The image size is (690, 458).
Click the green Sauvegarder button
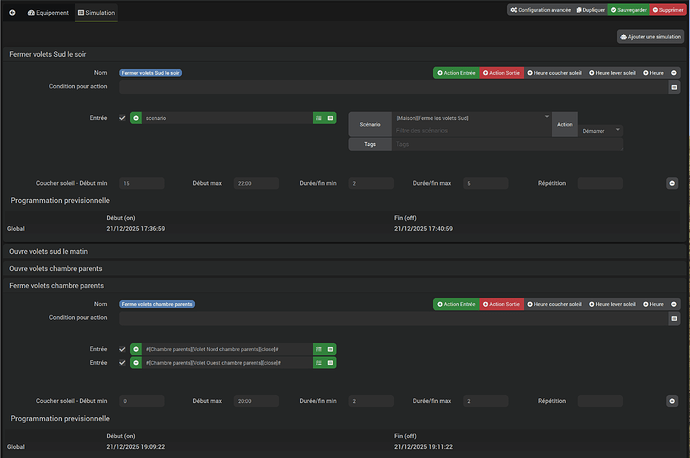[625, 9]
